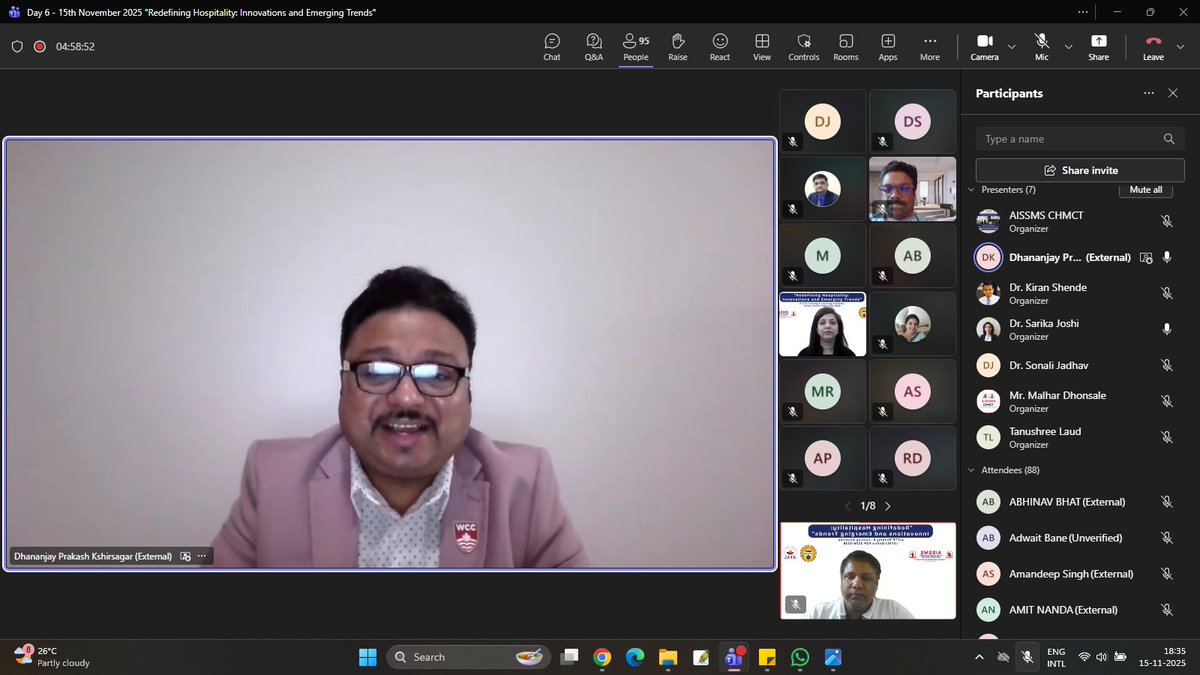The image size is (1200, 675).
Task: Expand the Camera options dropdown
Action: [x=1011, y=46]
